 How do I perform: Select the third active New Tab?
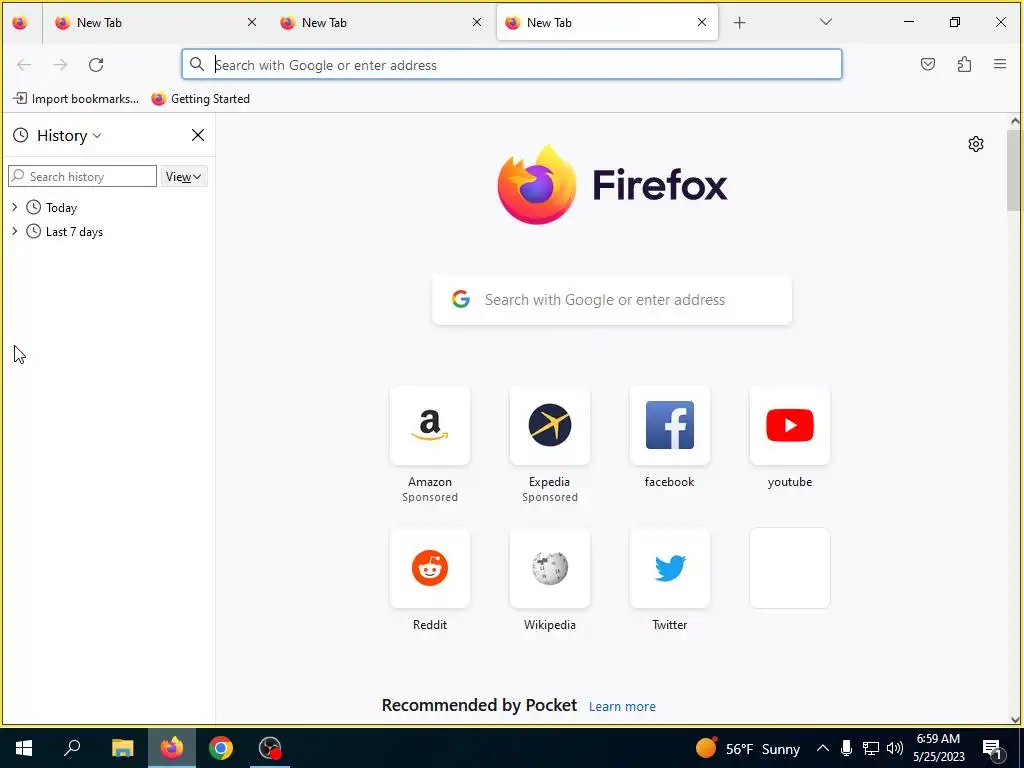tap(607, 23)
